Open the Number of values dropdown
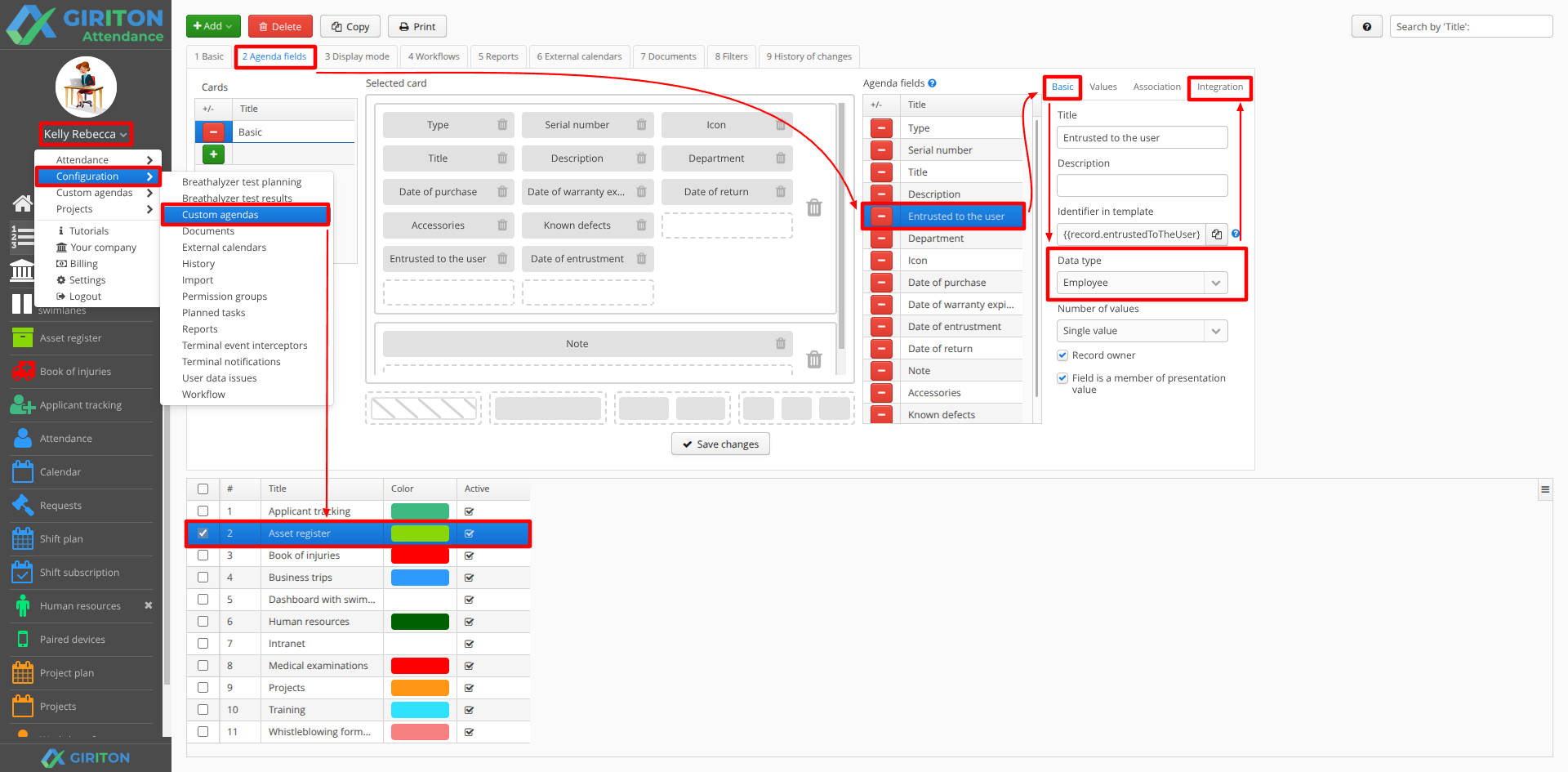The width and height of the screenshot is (1568, 772). pyautogui.click(x=1142, y=331)
